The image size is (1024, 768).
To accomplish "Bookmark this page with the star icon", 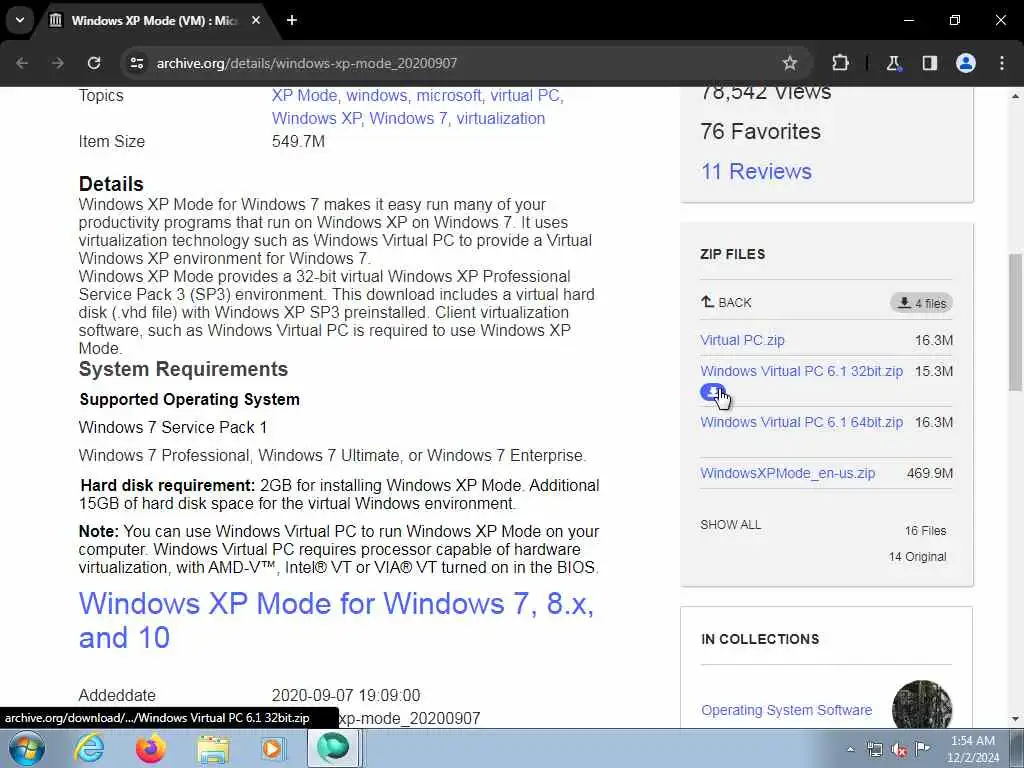I will 790,63.
